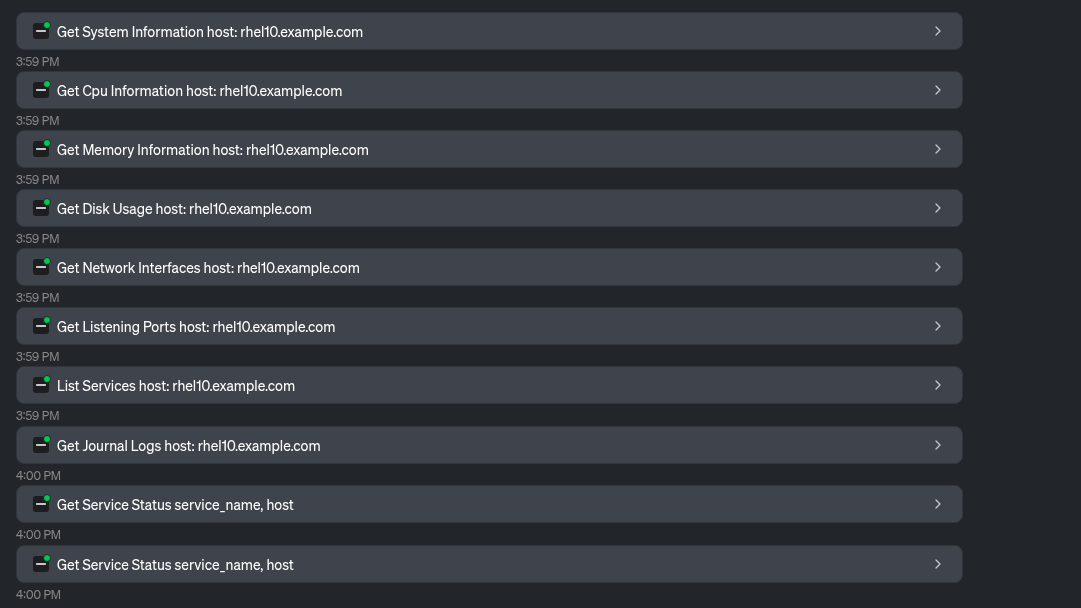
Task: Expand Get Memory Information using its chevron
Action: point(938,150)
